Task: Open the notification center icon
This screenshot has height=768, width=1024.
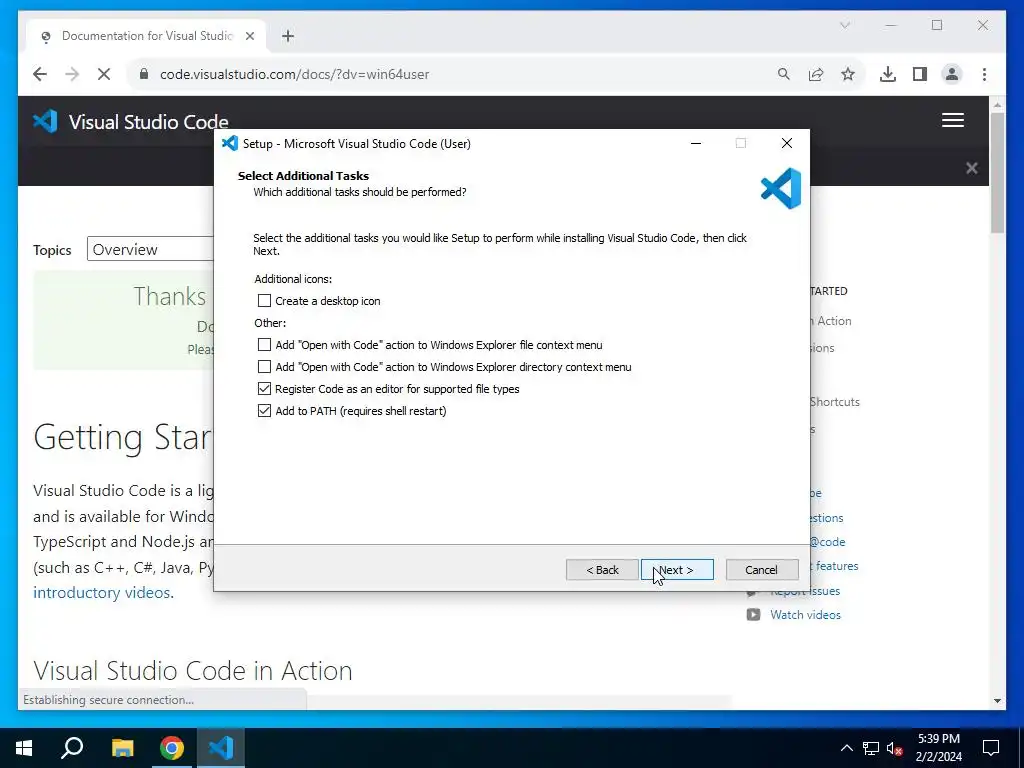Action: (x=991, y=748)
